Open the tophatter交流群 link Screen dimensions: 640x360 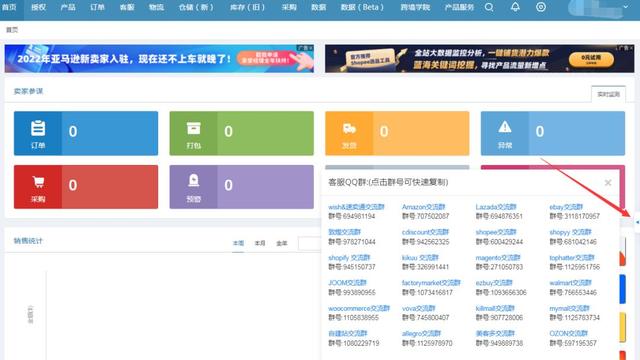click(x=572, y=258)
